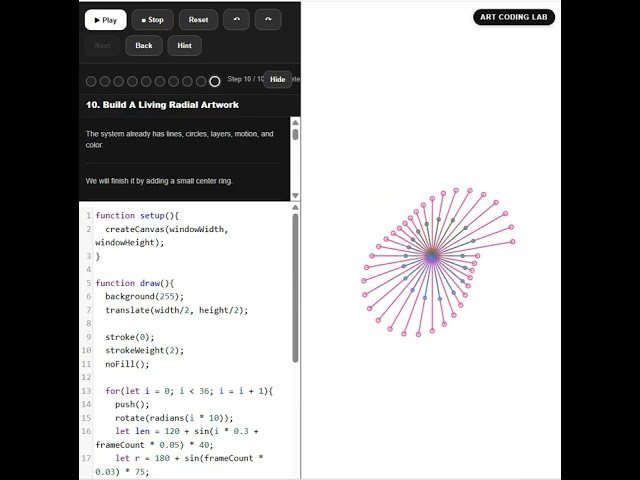Jump to step 2 progress dot
Viewport: 640px width, 480px height.
tap(105, 81)
